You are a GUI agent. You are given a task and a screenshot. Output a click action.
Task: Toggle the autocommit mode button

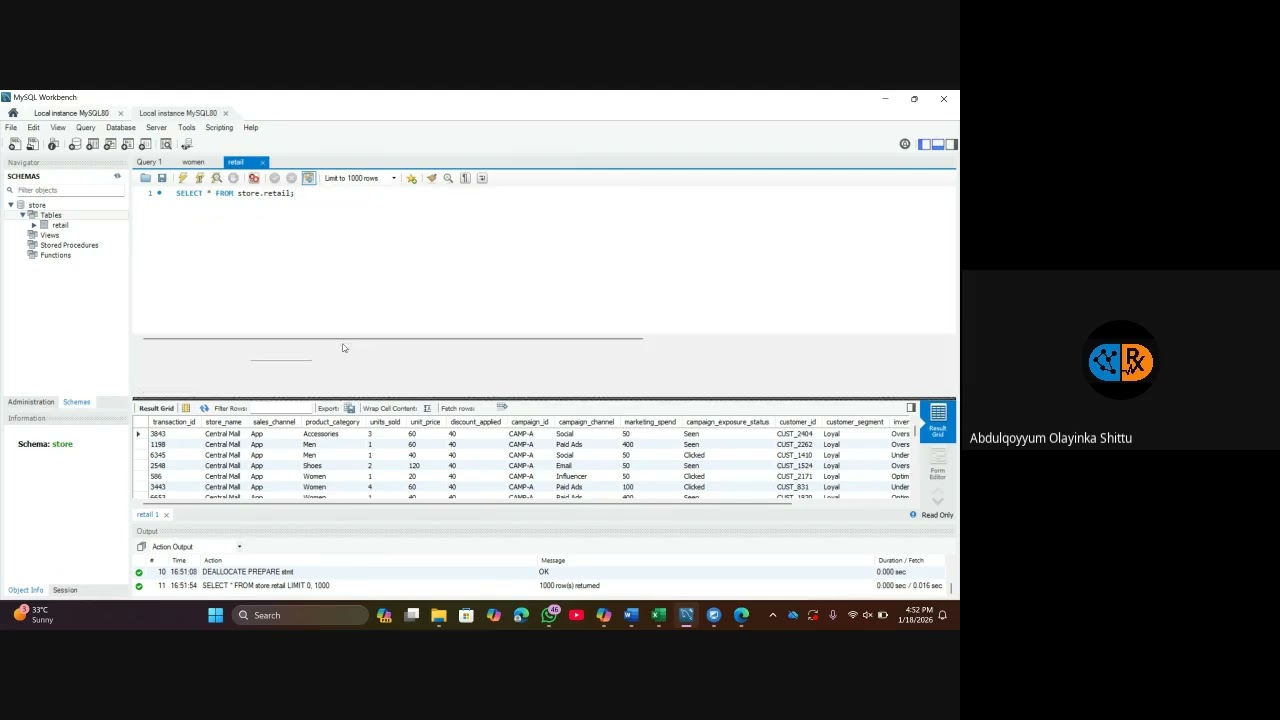point(308,178)
